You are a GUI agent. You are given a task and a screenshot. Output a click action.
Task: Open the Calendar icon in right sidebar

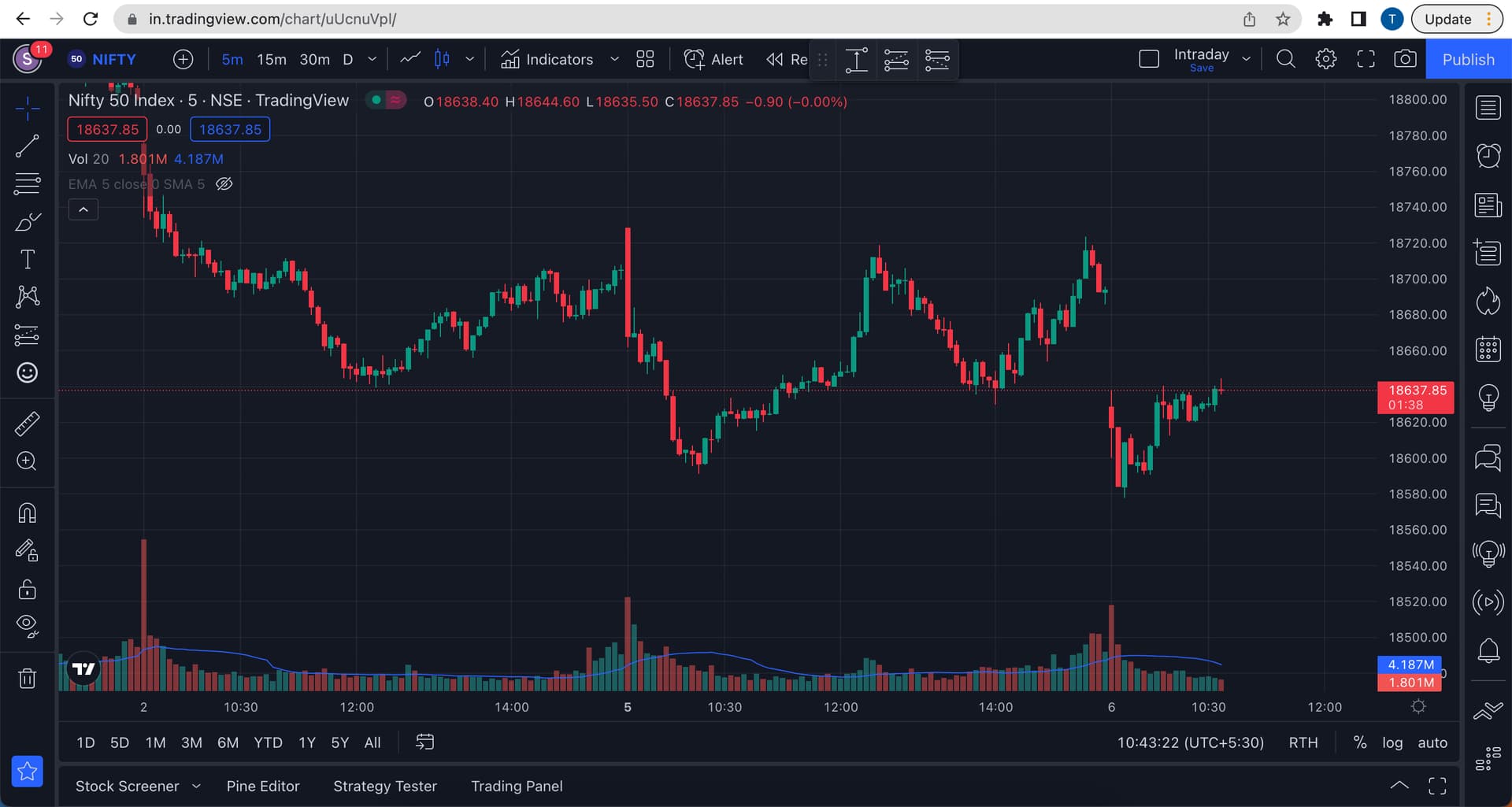pyautogui.click(x=1488, y=349)
